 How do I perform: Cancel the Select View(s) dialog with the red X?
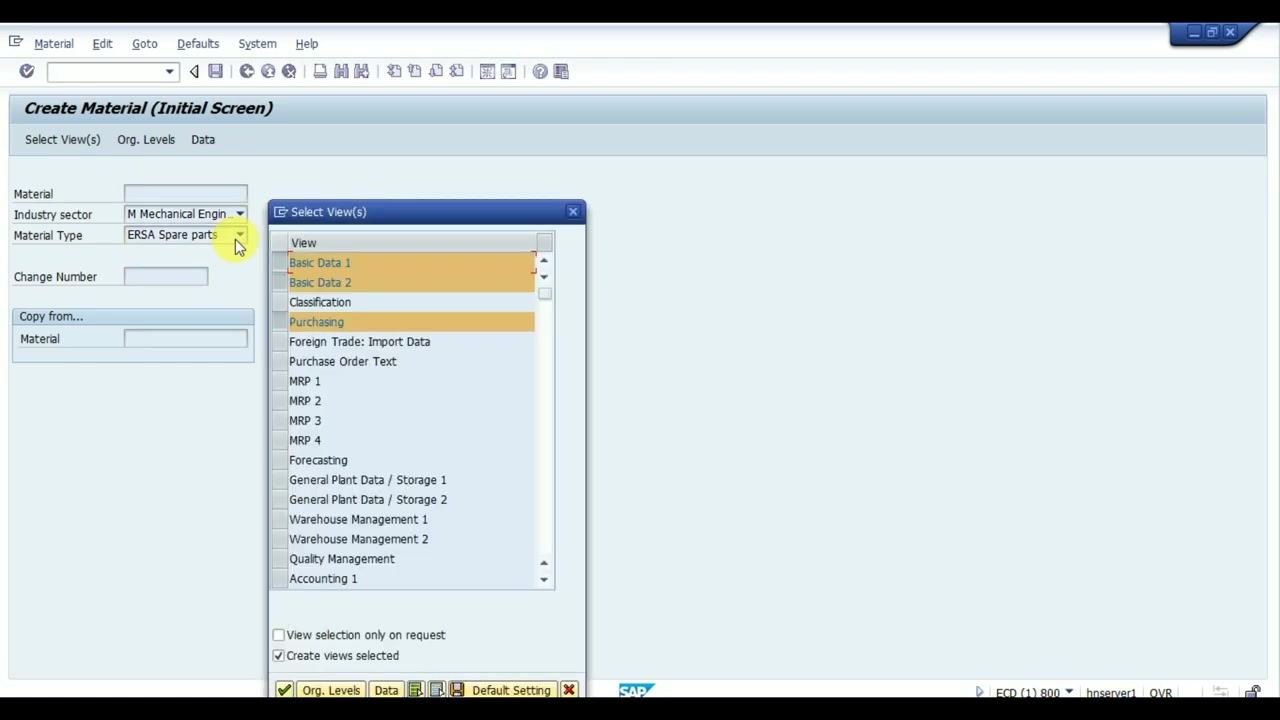569,690
